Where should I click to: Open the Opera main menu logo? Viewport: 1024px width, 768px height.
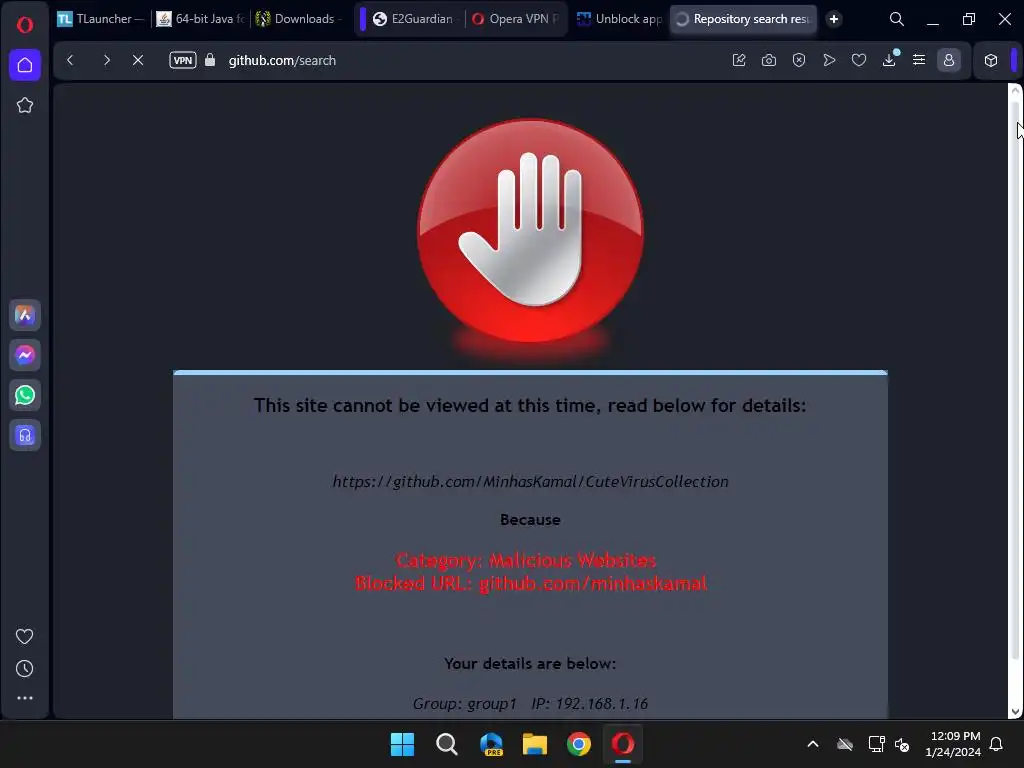pos(25,25)
